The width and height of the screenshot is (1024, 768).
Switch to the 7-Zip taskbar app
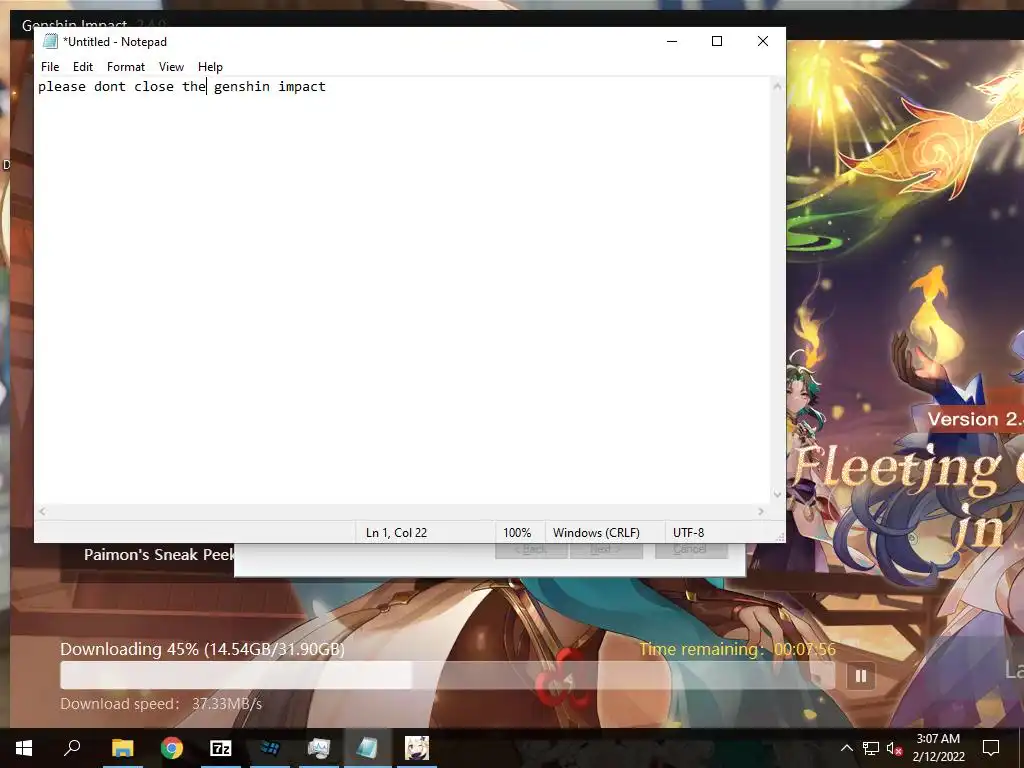click(x=221, y=748)
